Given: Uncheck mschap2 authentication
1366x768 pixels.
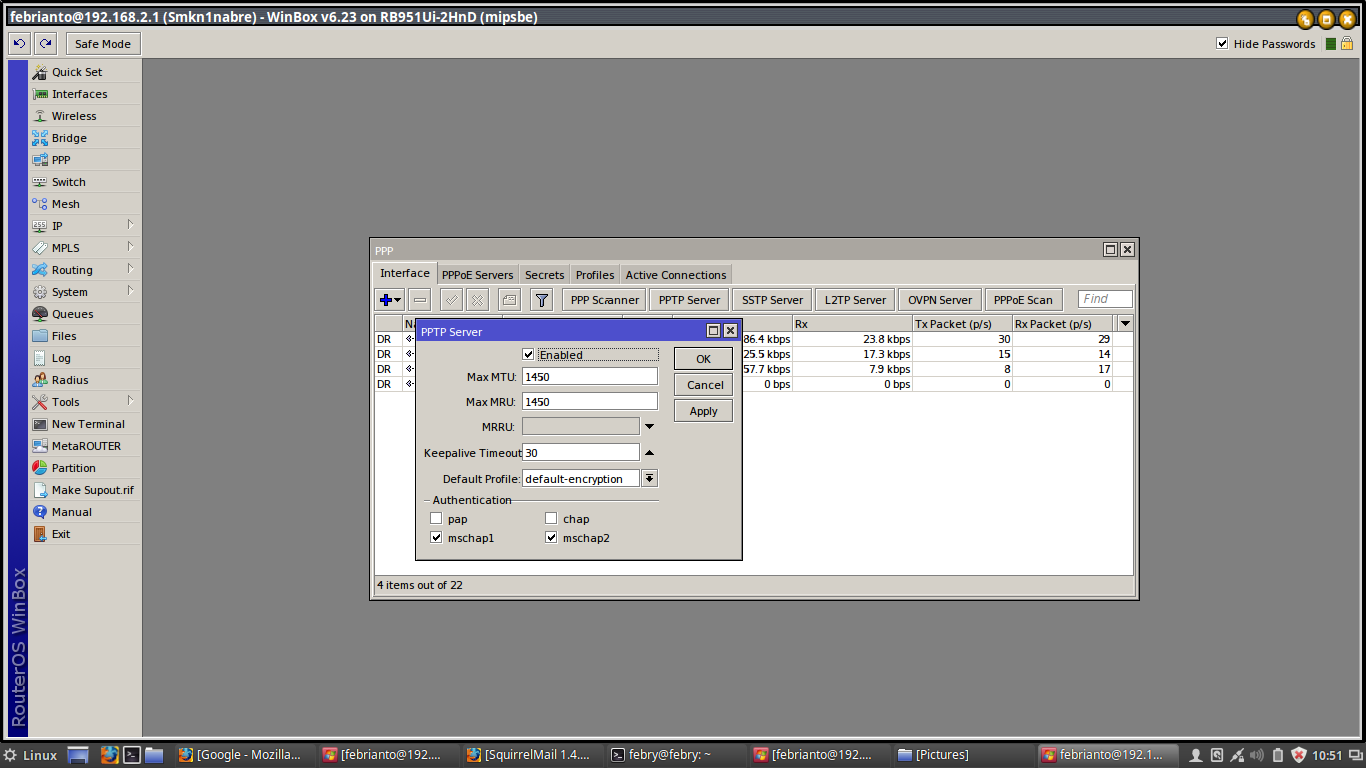Looking at the screenshot, I should tap(551, 537).
